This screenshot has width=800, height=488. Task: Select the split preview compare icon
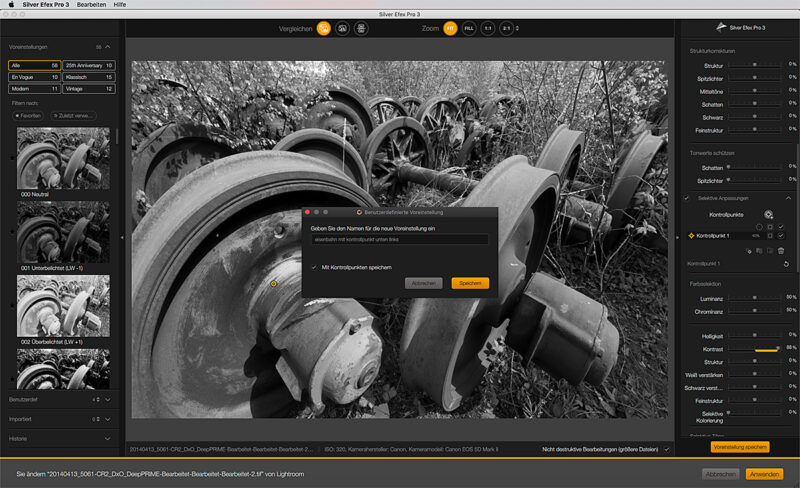point(342,29)
